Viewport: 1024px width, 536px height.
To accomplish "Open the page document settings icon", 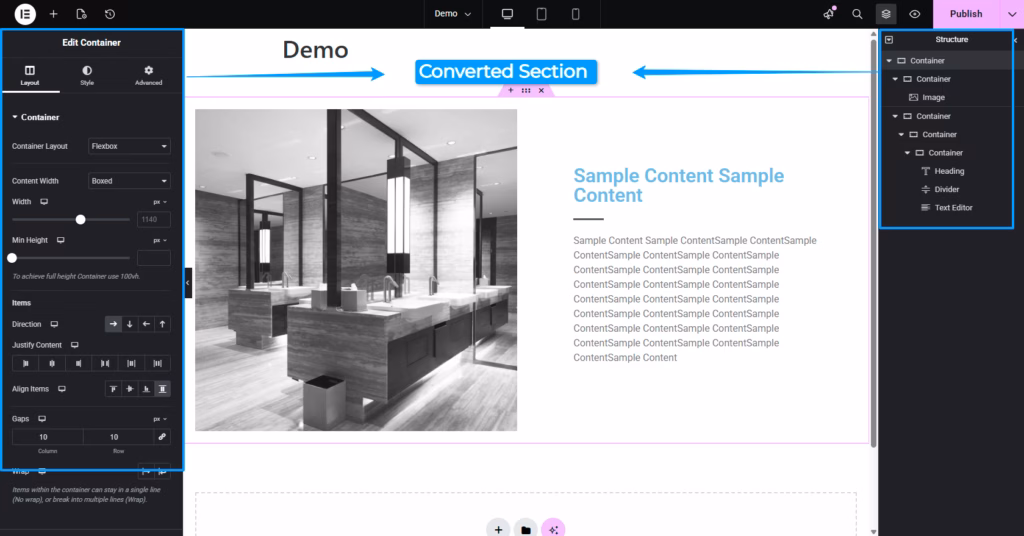I will coord(81,14).
